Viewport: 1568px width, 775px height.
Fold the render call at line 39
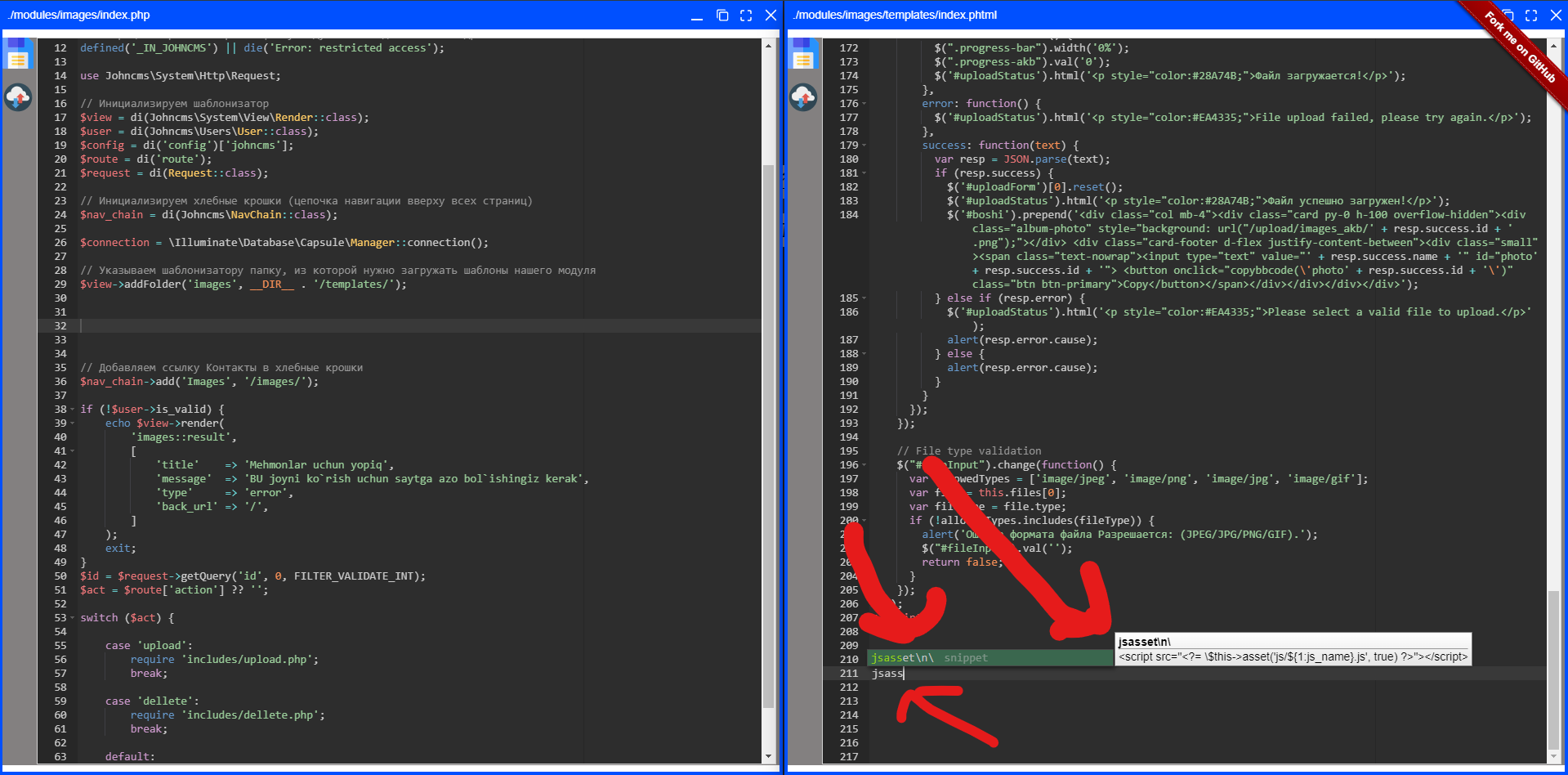[73, 423]
